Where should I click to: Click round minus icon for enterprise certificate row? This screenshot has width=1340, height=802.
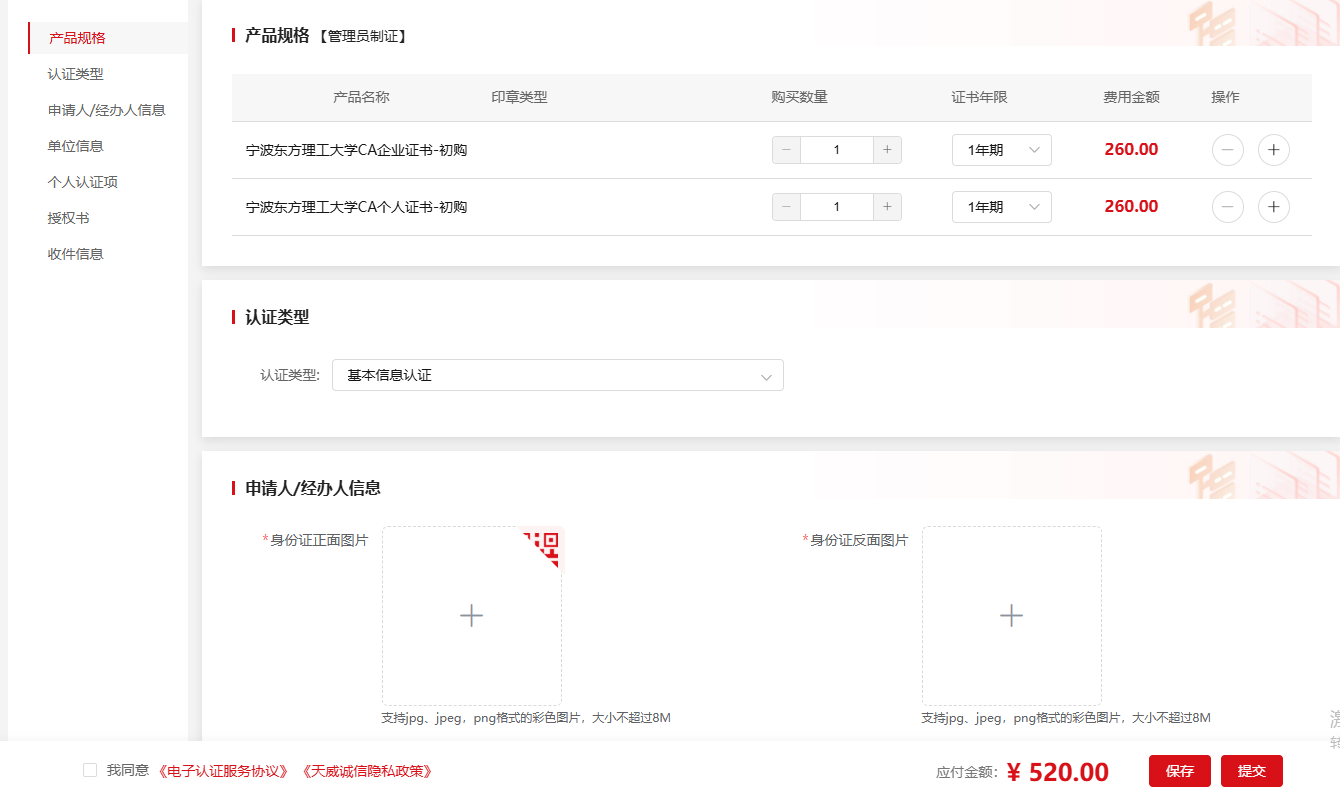coord(1227,150)
